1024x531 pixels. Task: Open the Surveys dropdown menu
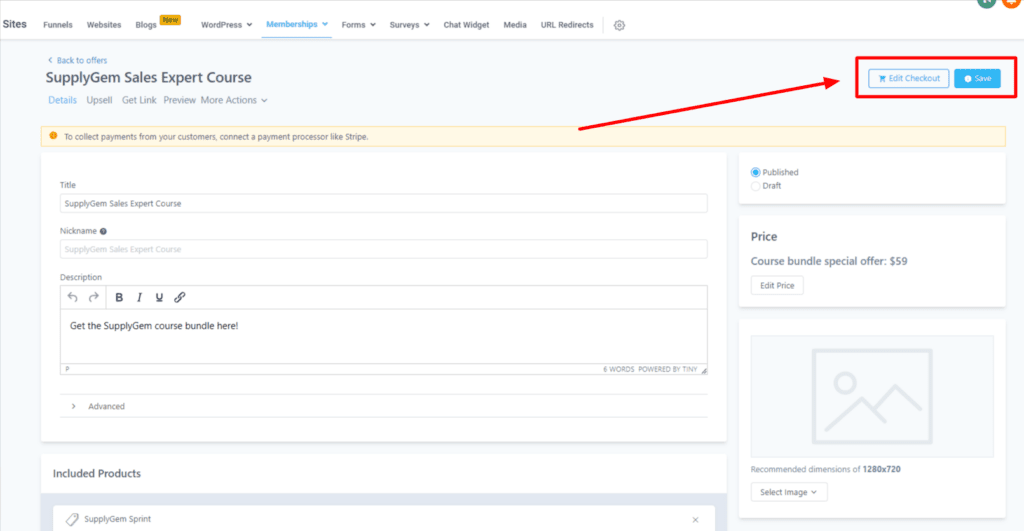coord(409,25)
